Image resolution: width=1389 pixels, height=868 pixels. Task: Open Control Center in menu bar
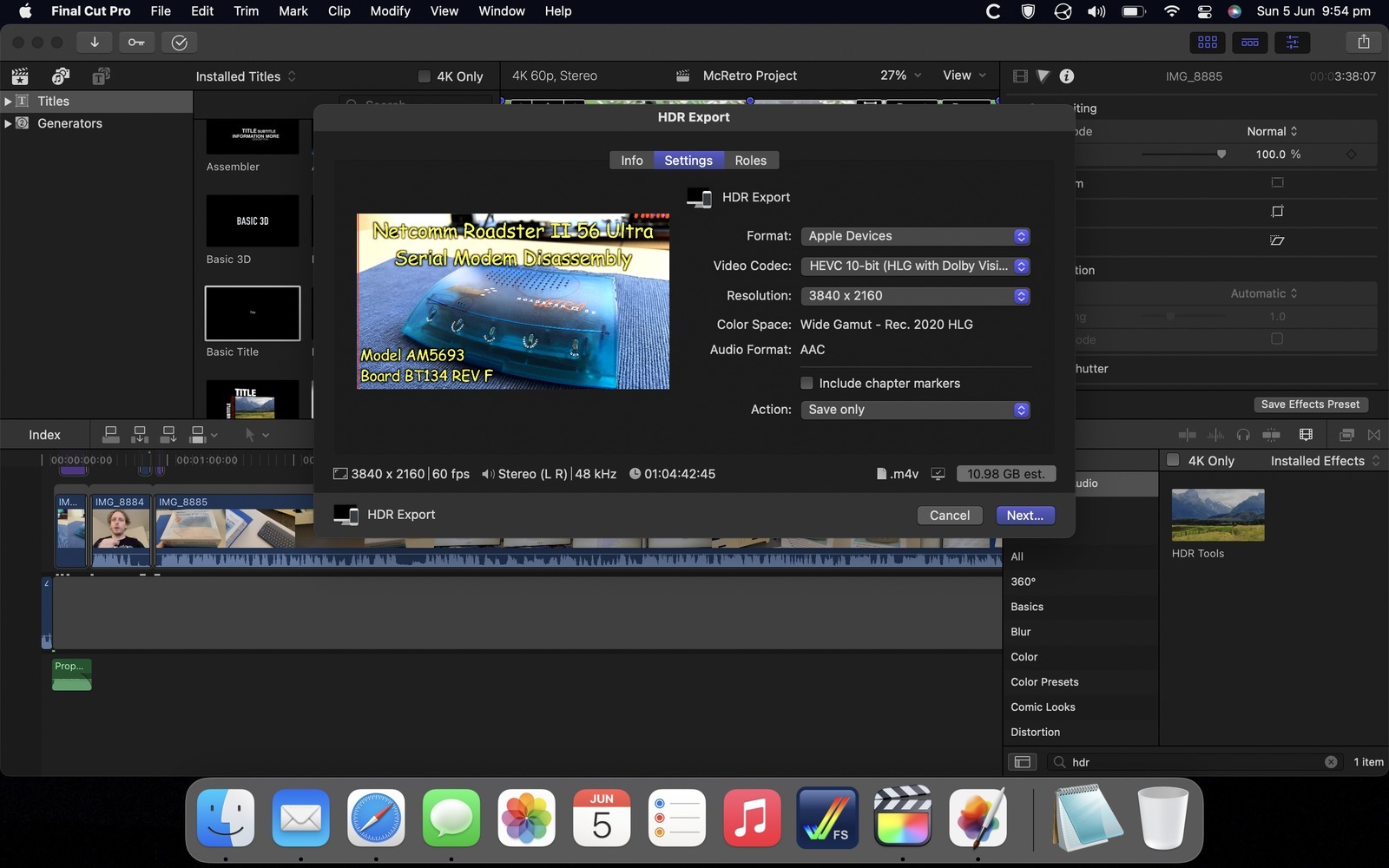(x=1204, y=11)
